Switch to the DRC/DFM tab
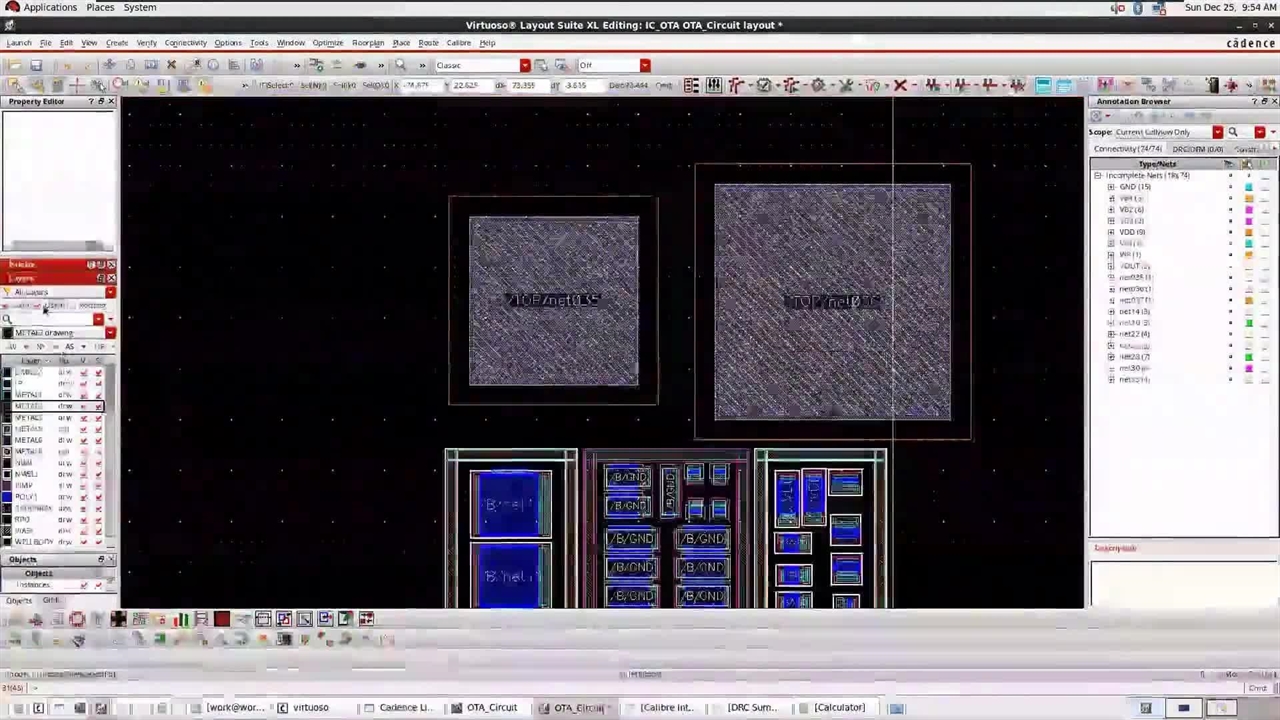Viewport: 1280px width, 720px height. tap(1197, 149)
